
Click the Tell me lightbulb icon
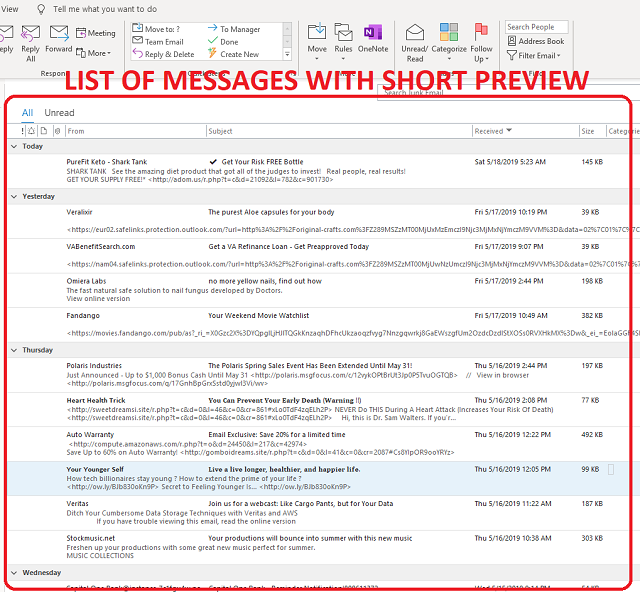tap(41, 9)
